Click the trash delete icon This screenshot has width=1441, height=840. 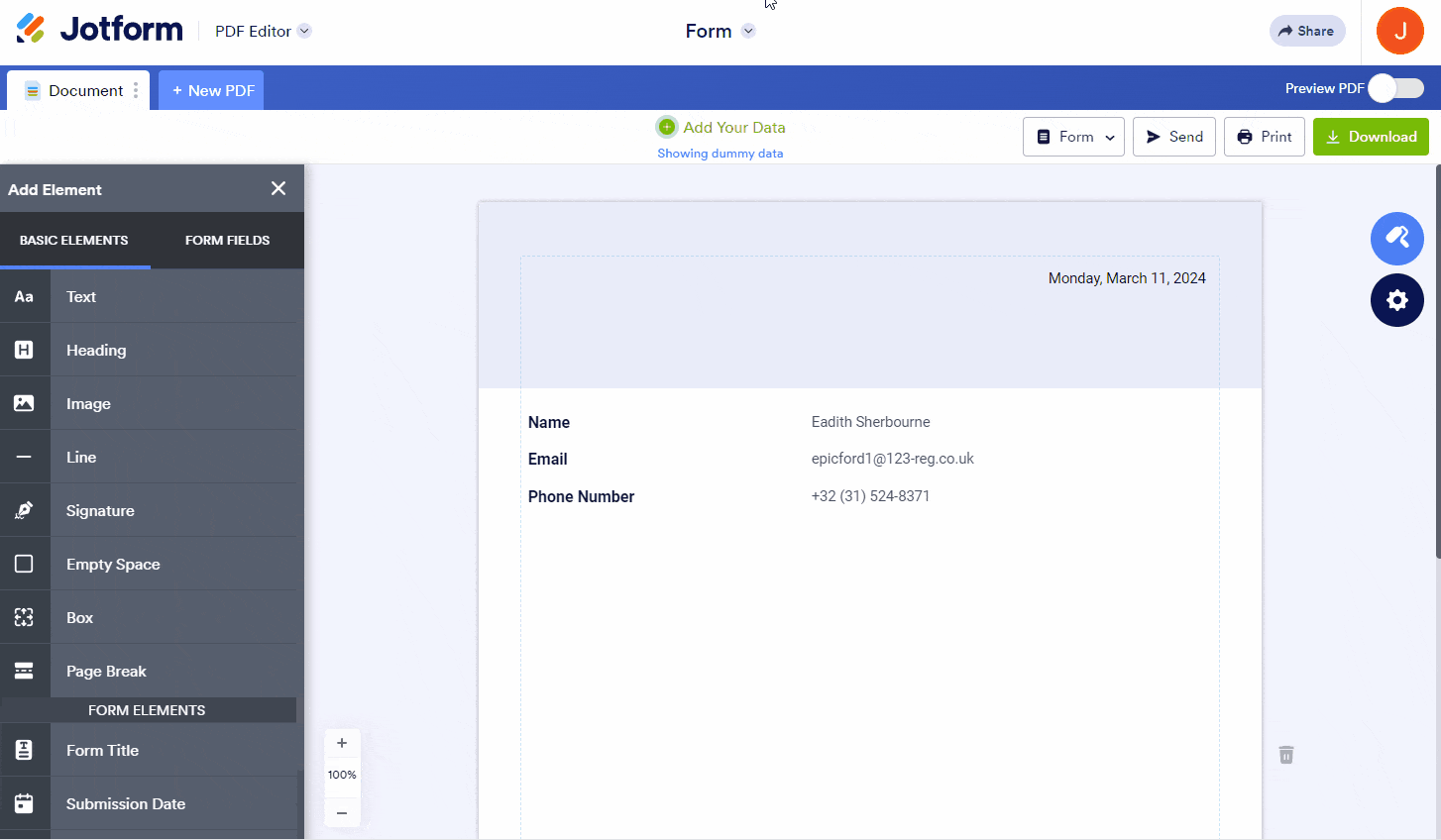1286,755
